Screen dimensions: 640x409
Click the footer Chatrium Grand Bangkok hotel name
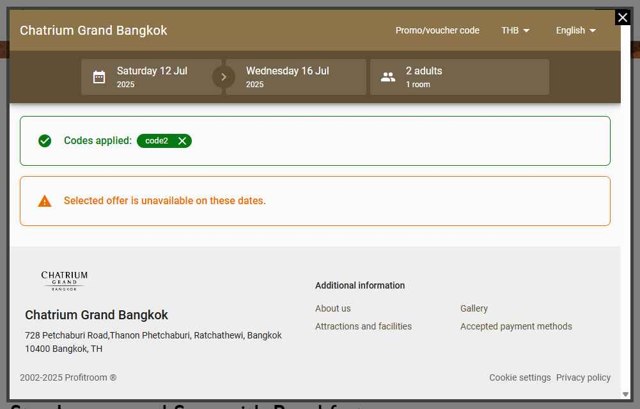[96, 315]
